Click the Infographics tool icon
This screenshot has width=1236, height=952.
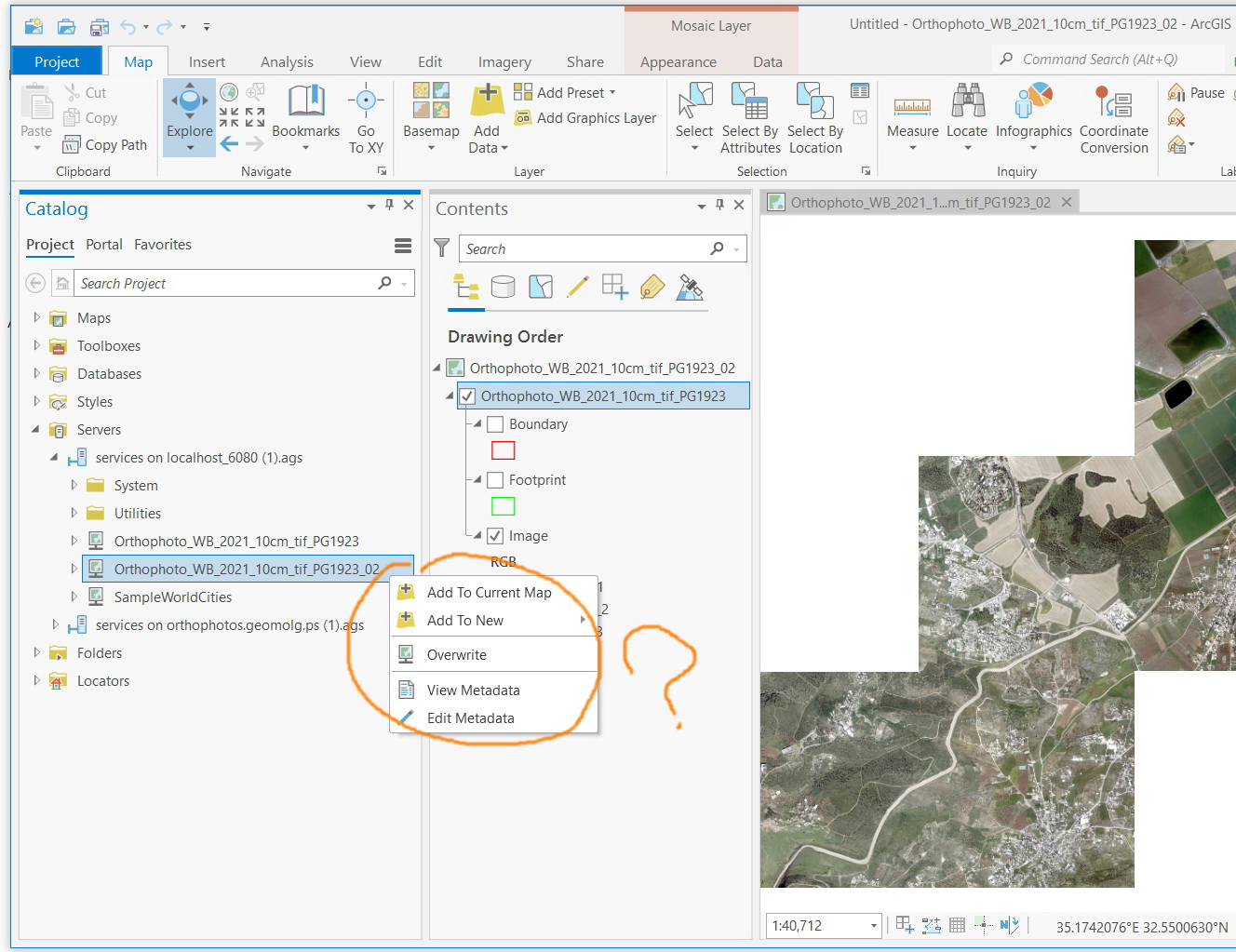1032,102
